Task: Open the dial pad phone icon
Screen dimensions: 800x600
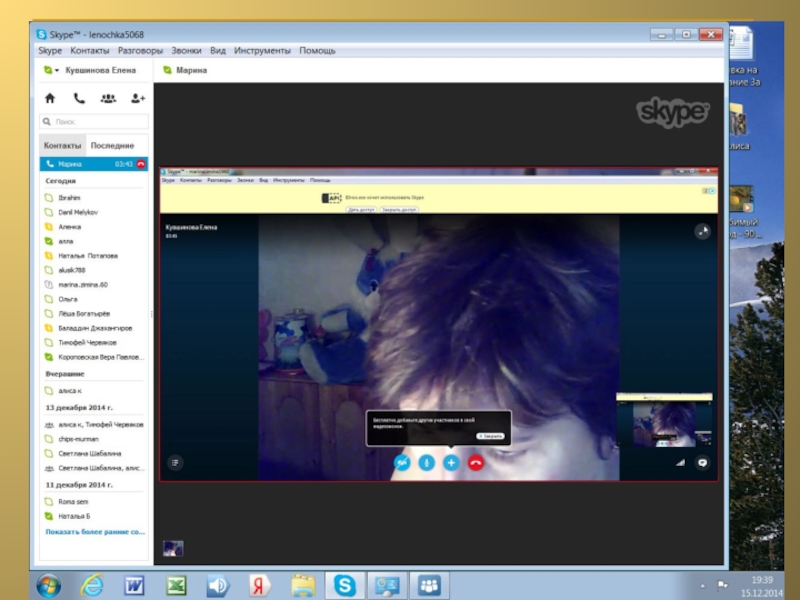Action: [79, 98]
